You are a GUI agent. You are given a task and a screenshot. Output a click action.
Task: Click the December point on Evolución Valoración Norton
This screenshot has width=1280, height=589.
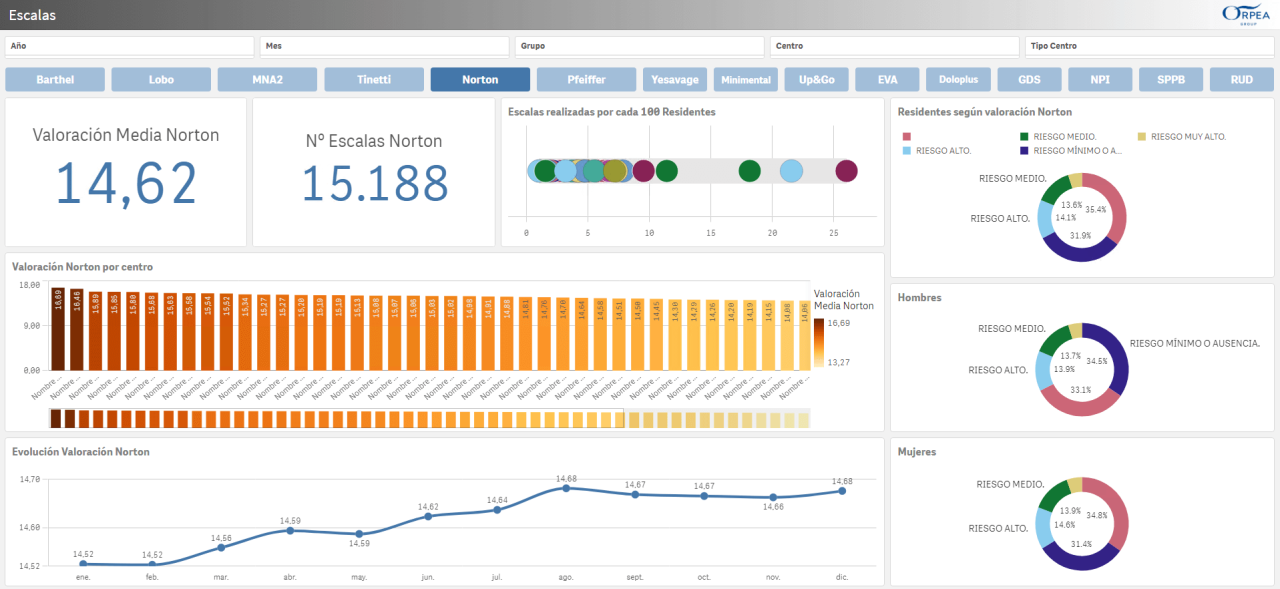[x=843, y=491]
